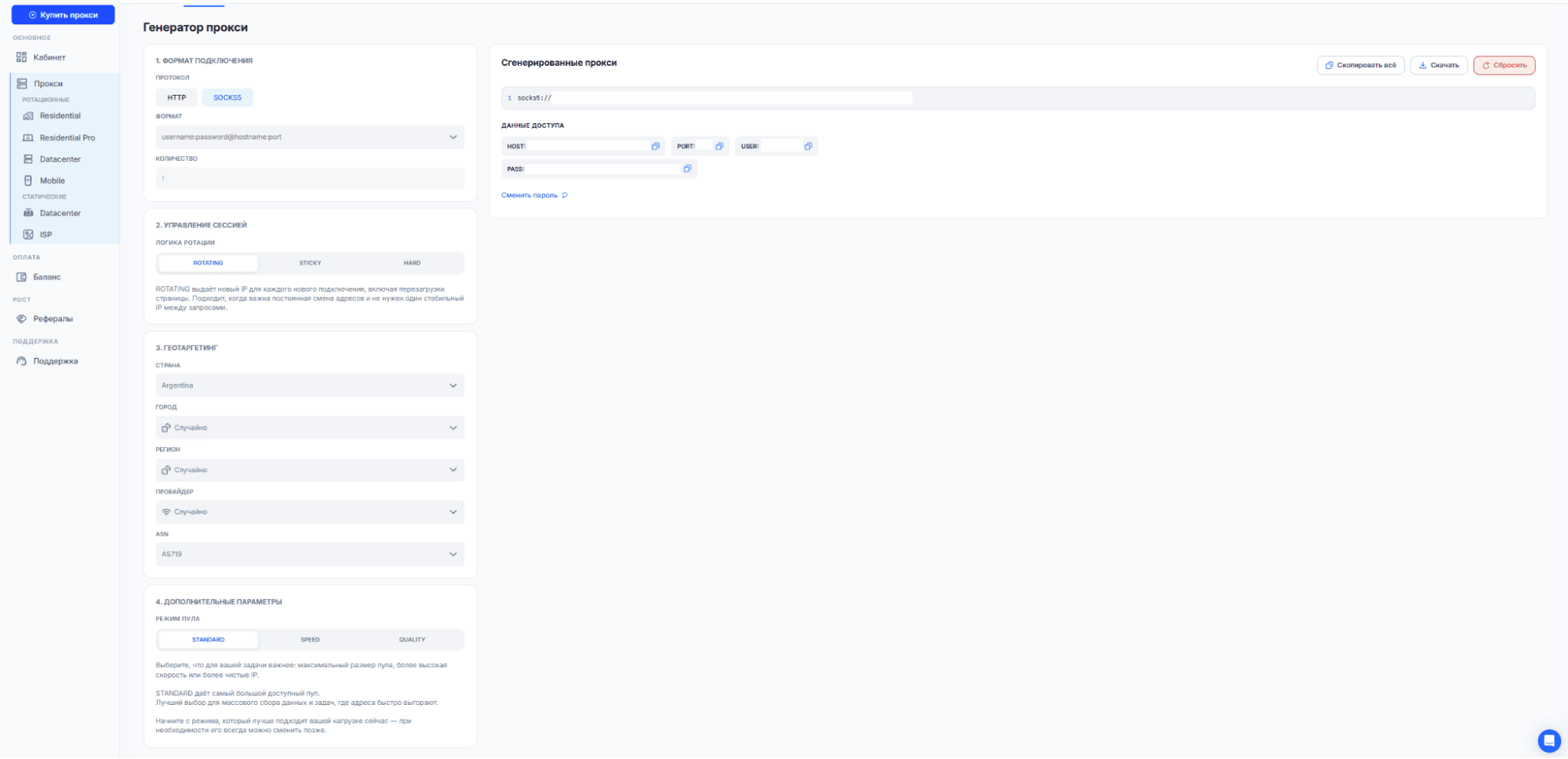
Task: Select SPEED pool mode
Action: 310,640
